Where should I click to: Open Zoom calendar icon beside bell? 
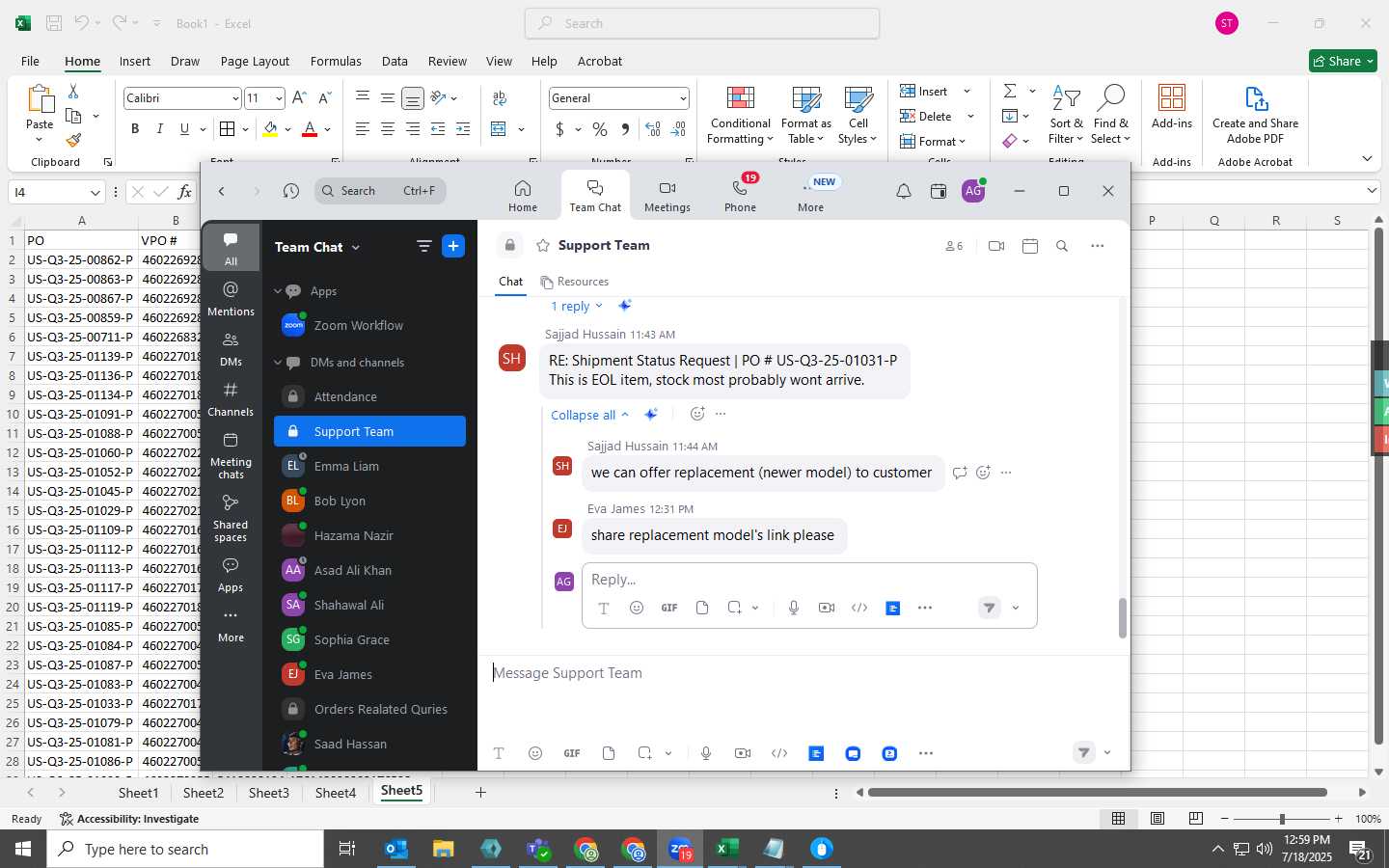point(938,191)
